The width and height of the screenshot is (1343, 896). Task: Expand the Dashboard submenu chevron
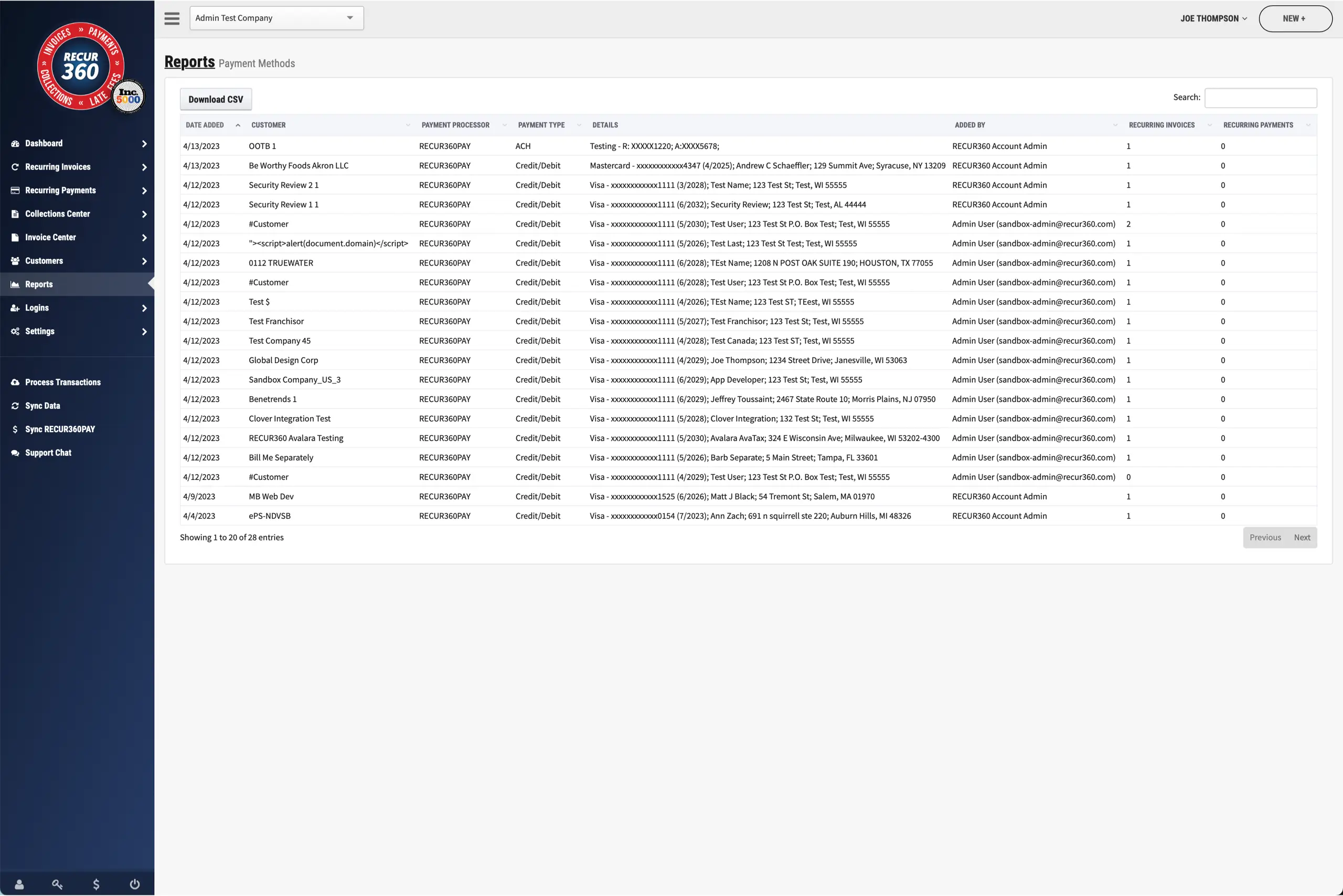point(144,144)
